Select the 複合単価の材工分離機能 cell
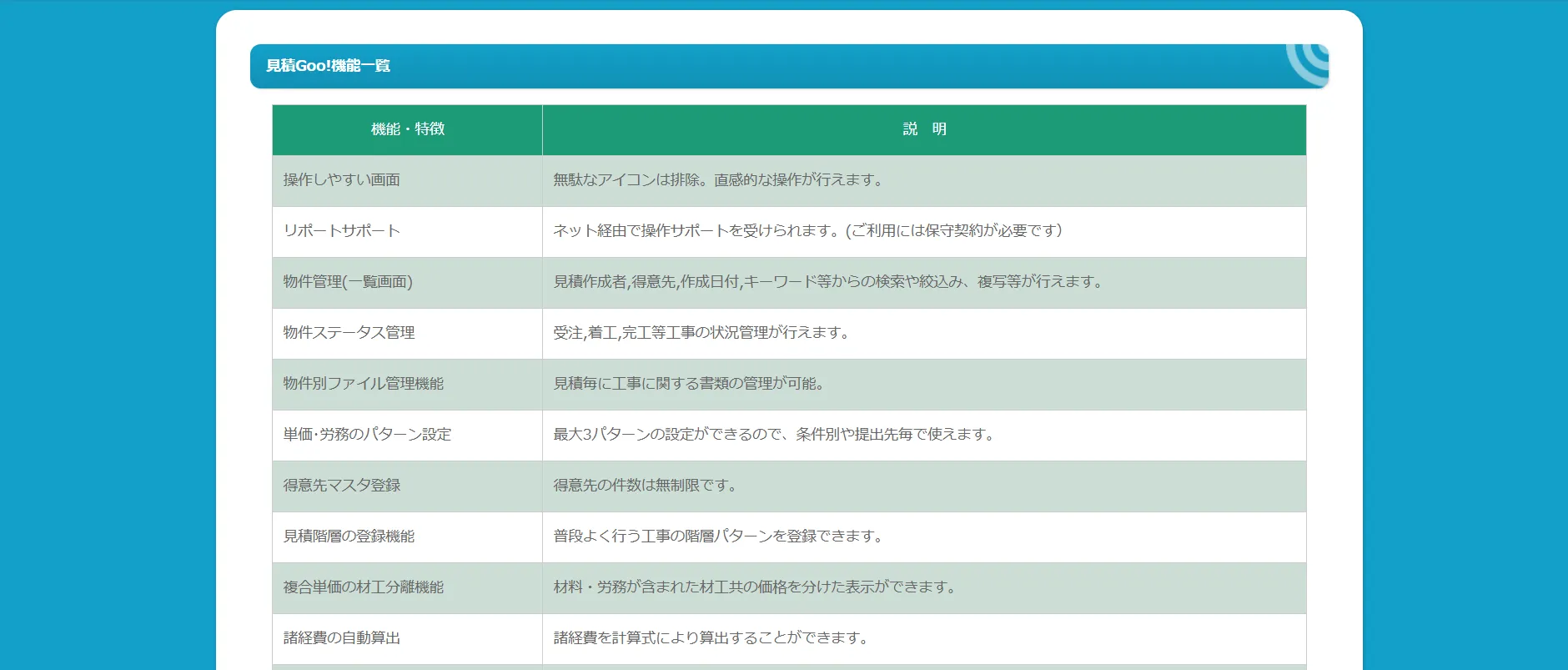The image size is (1568, 670). coord(408,587)
